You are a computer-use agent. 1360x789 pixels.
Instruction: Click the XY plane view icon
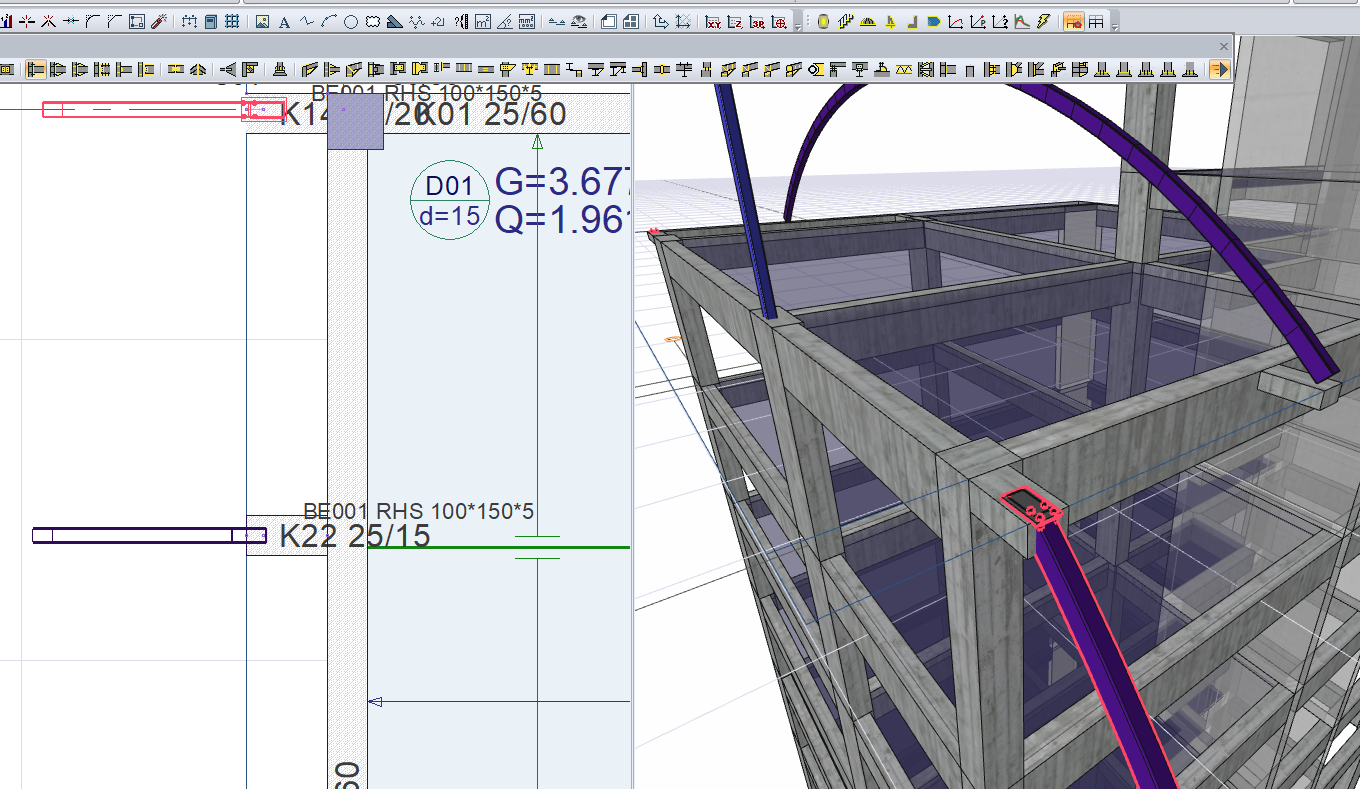tap(713, 22)
